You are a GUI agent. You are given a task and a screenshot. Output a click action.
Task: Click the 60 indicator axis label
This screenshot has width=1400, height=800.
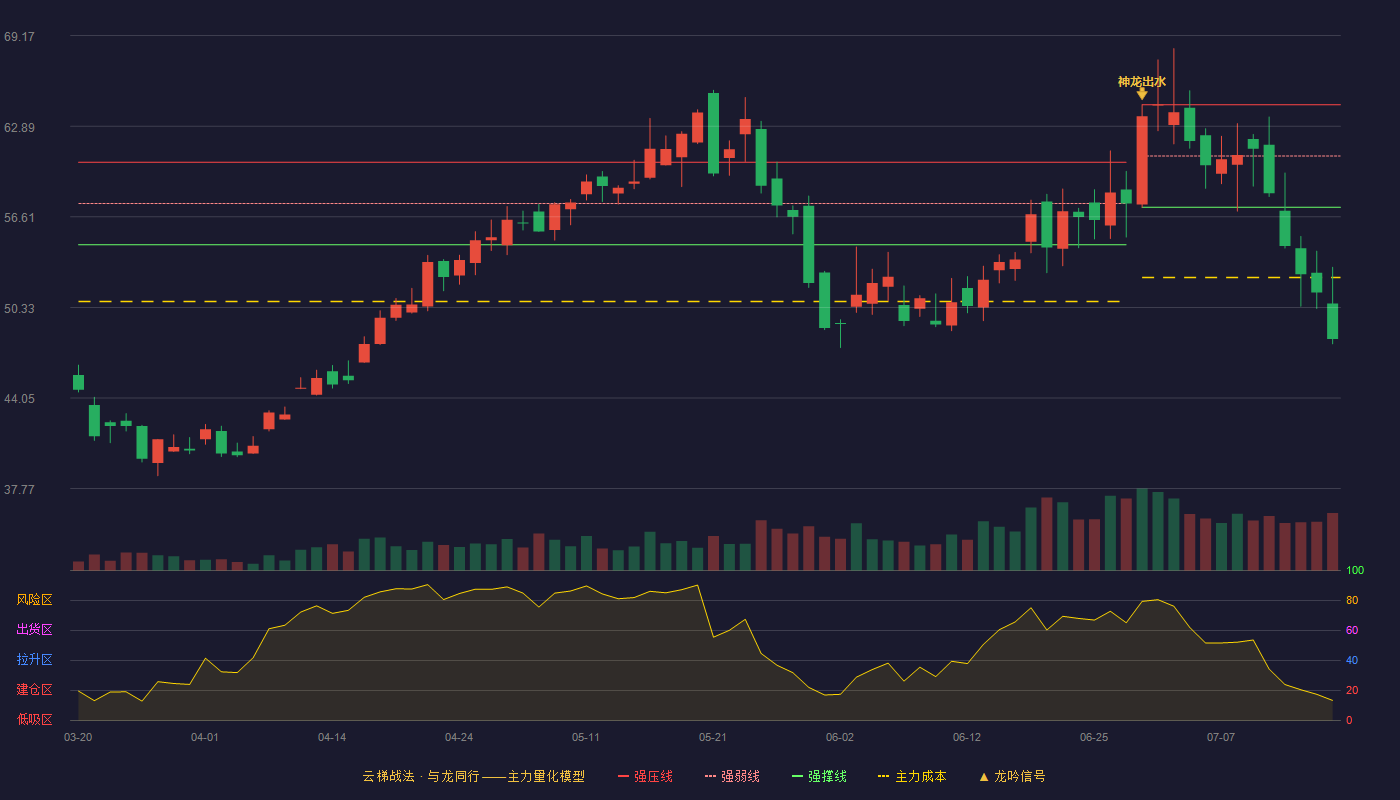point(1352,631)
